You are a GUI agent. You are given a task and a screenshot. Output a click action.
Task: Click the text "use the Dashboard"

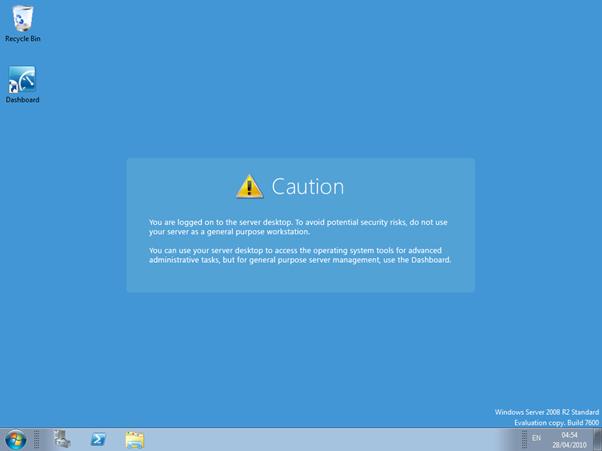pos(416,260)
